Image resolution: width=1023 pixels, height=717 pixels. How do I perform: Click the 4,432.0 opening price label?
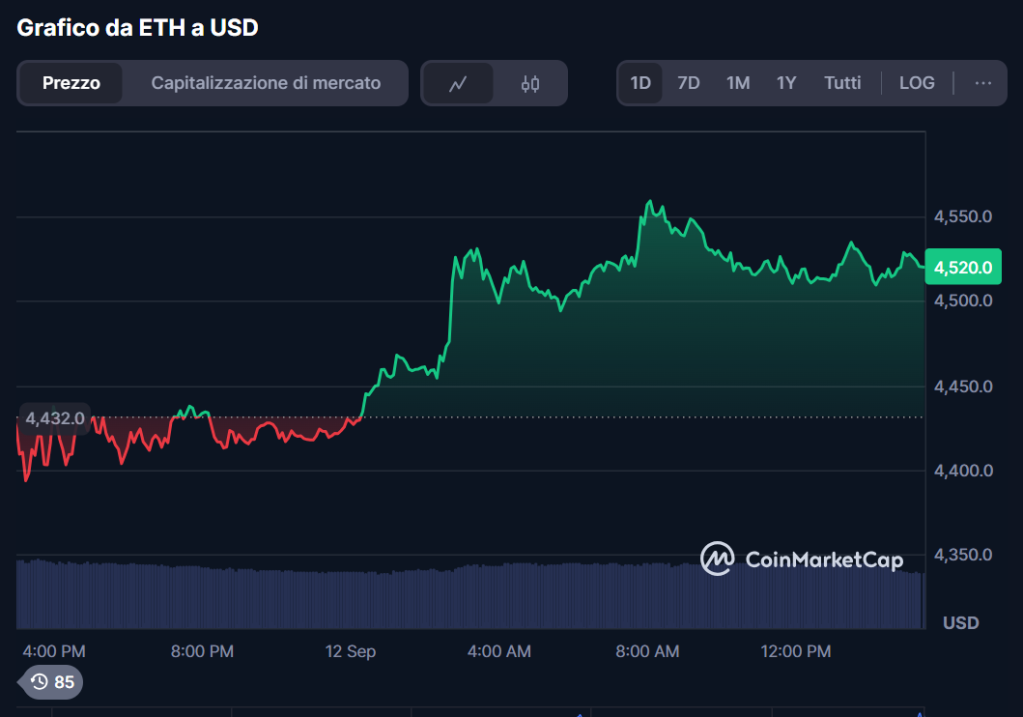pyautogui.click(x=54, y=418)
